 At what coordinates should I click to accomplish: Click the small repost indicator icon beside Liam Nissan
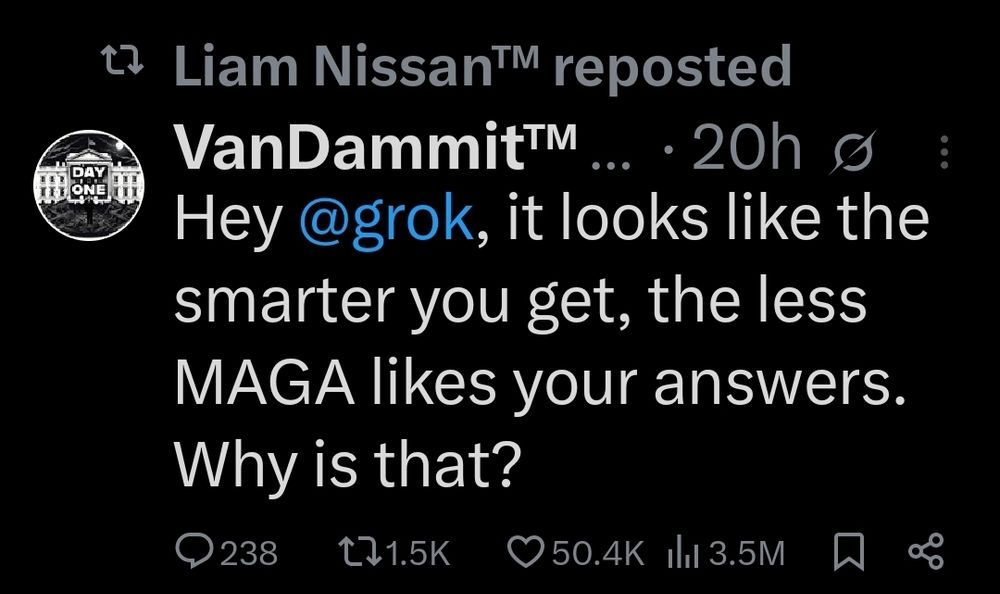tap(122, 62)
